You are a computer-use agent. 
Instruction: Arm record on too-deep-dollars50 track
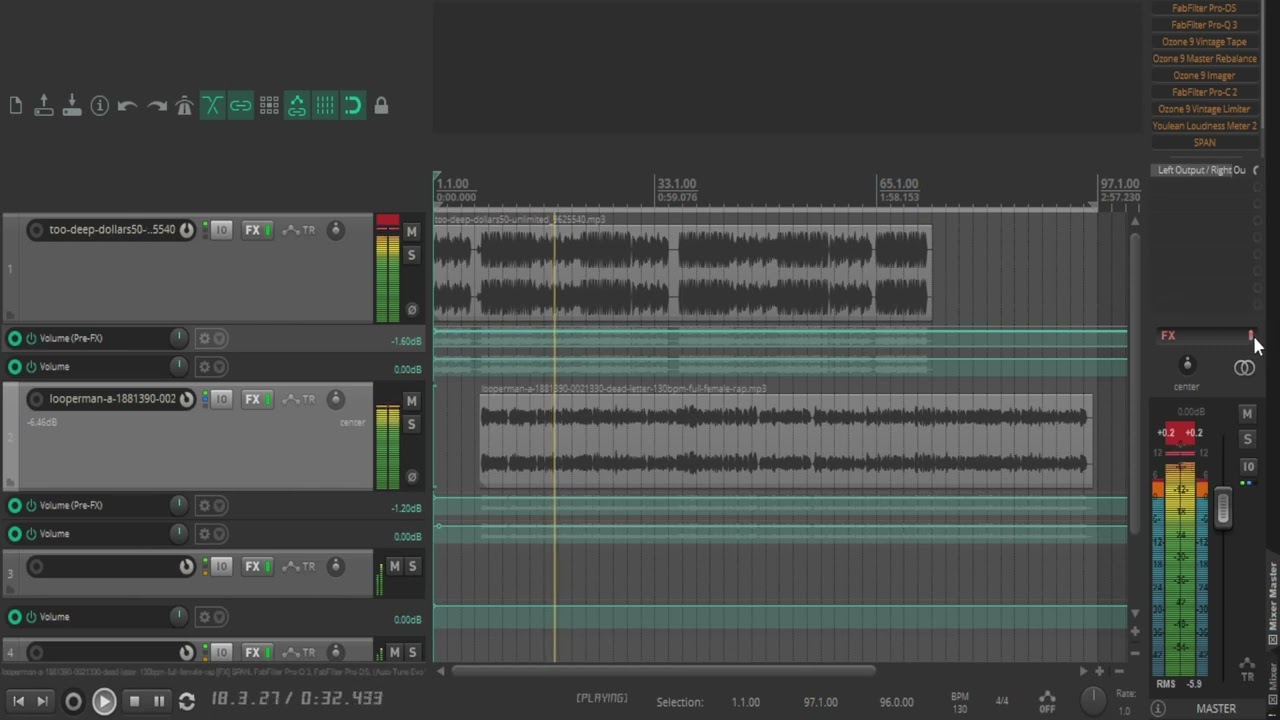click(36, 230)
